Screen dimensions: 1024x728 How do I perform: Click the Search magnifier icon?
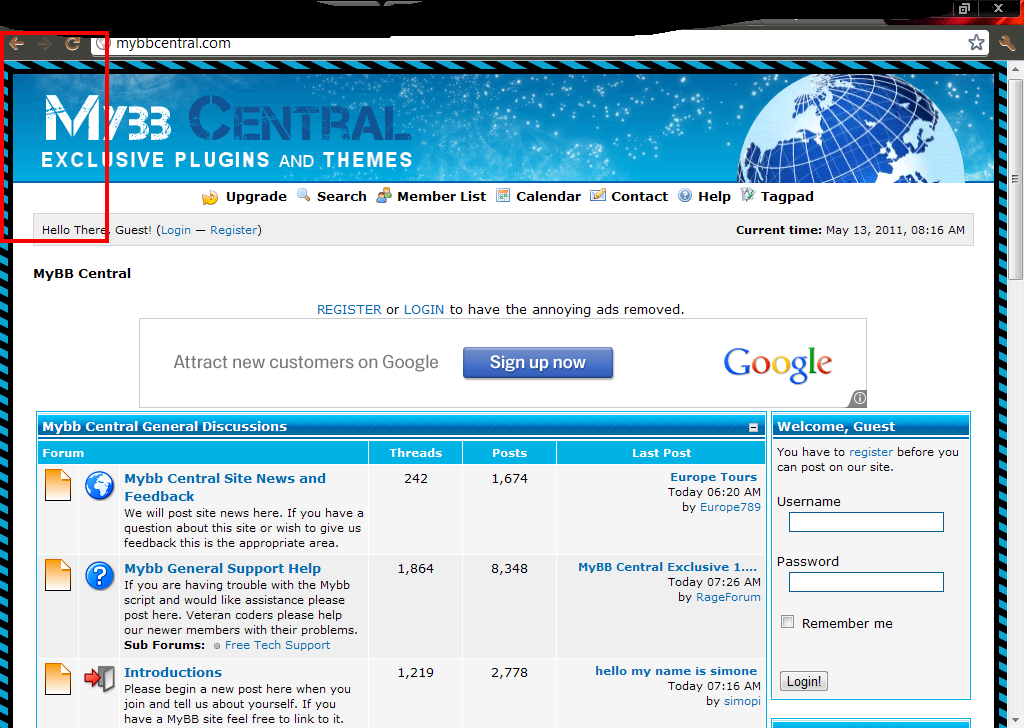(304, 195)
